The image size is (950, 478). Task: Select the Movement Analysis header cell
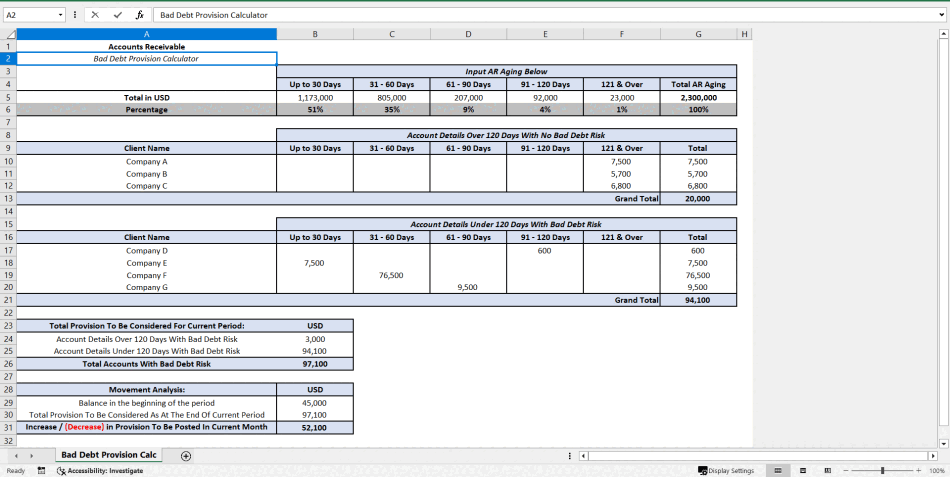(x=147, y=390)
